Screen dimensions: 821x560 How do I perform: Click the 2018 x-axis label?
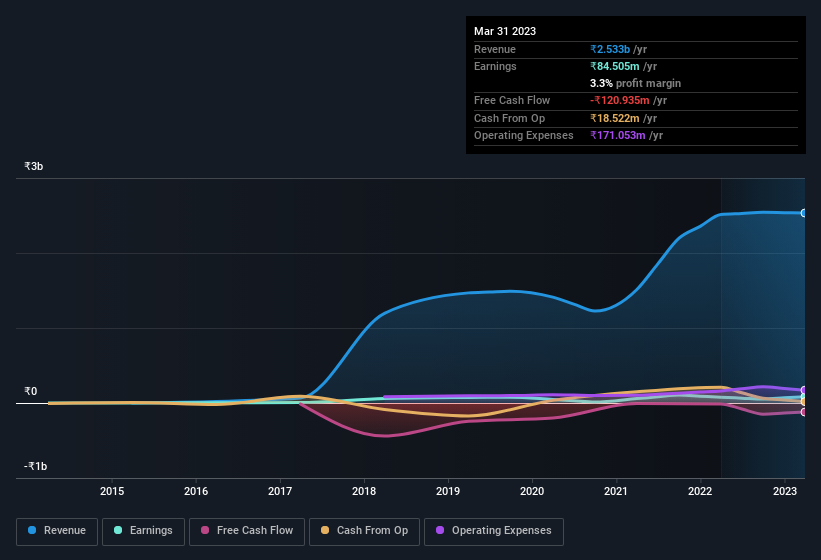[x=364, y=491]
